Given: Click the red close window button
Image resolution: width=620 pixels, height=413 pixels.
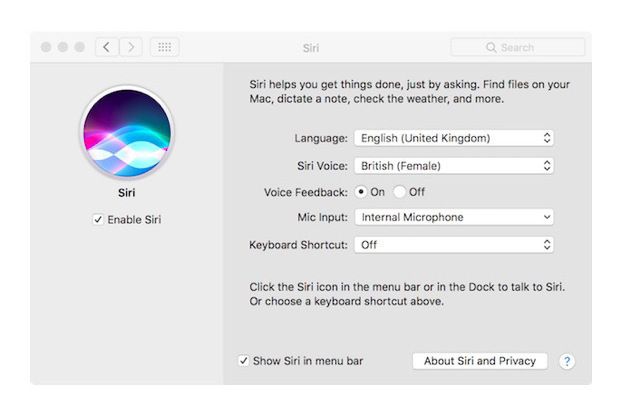Looking at the screenshot, I should [x=46, y=47].
